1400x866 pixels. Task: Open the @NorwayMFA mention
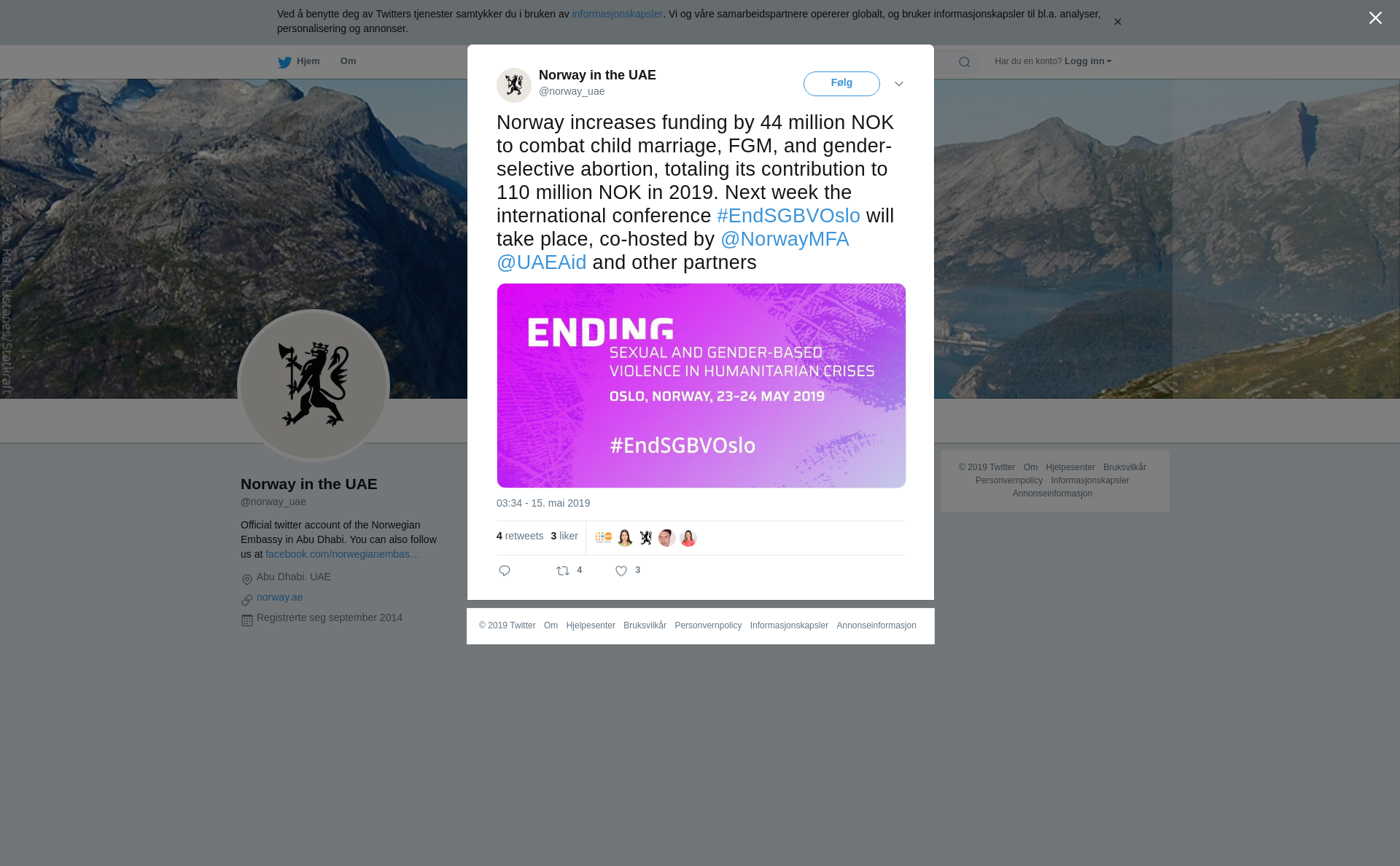785,239
